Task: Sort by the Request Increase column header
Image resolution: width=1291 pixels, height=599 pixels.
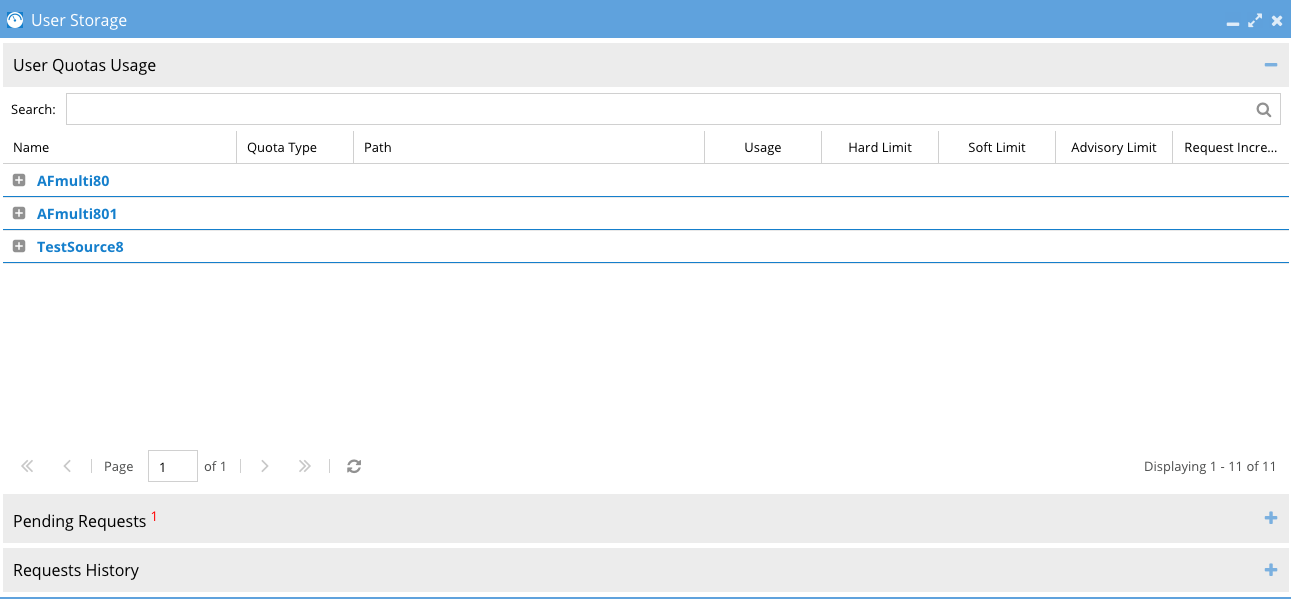Action: pyautogui.click(x=1231, y=147)
